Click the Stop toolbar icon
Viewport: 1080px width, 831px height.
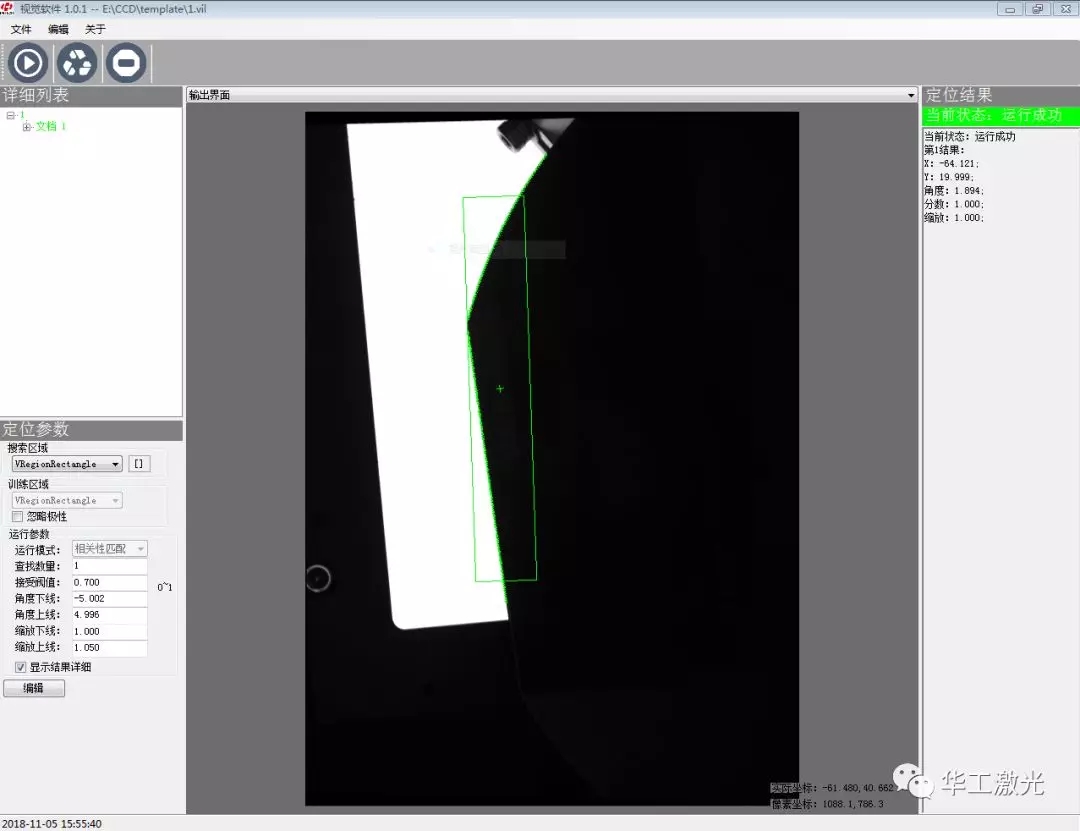pos(126,63)
